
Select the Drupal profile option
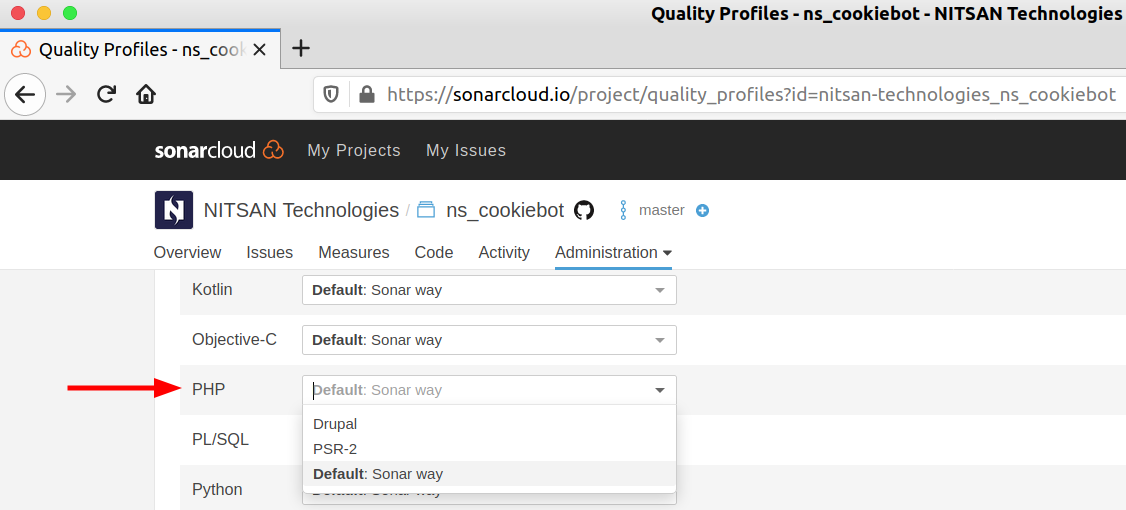point(335,424)
